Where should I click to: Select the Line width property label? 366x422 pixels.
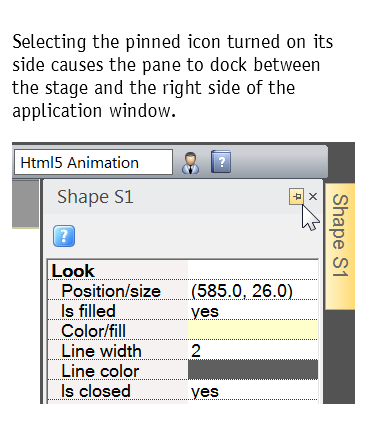coord(101,351)
